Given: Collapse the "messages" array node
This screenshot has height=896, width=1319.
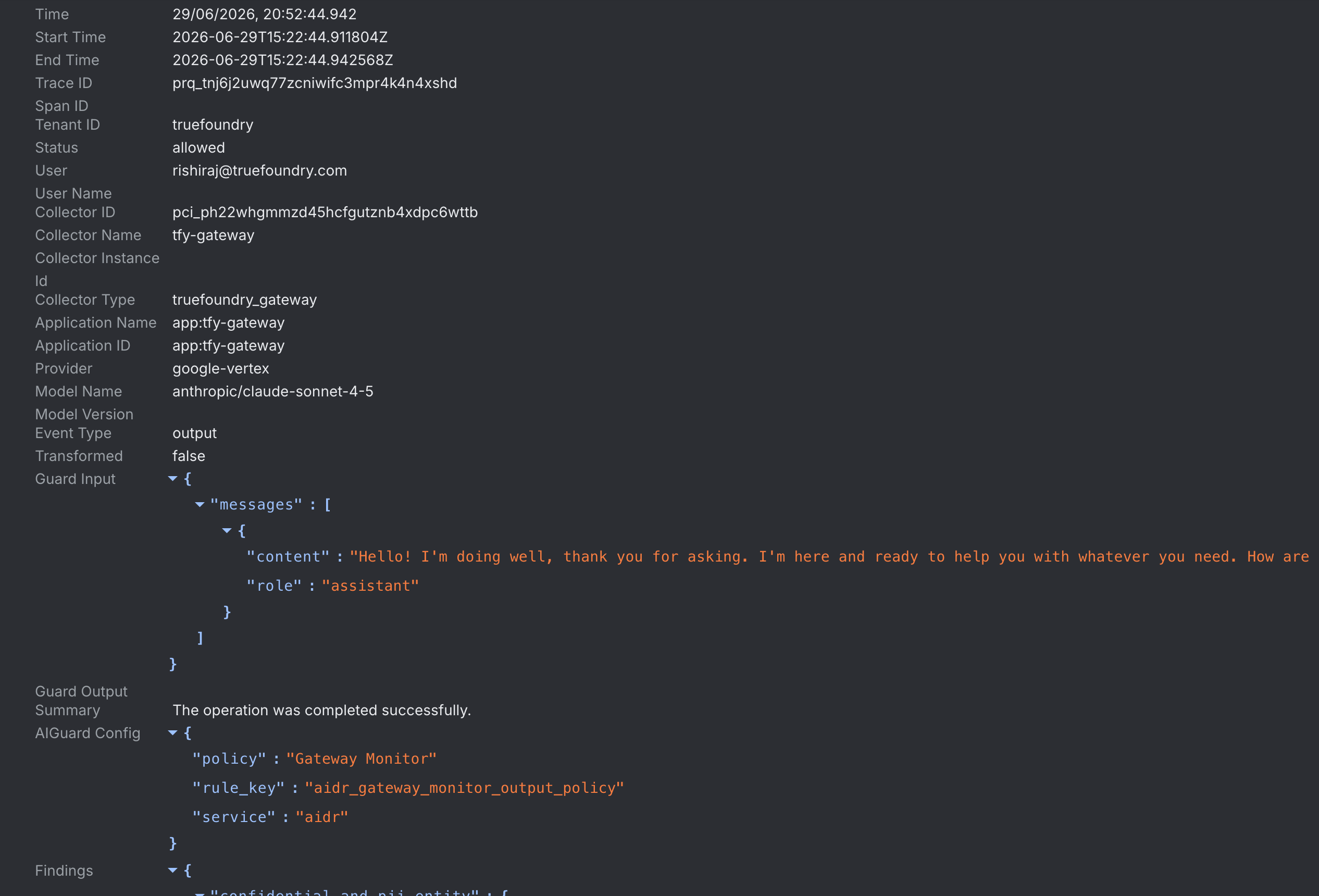Looking at the screenshot, I should [200, 504].
